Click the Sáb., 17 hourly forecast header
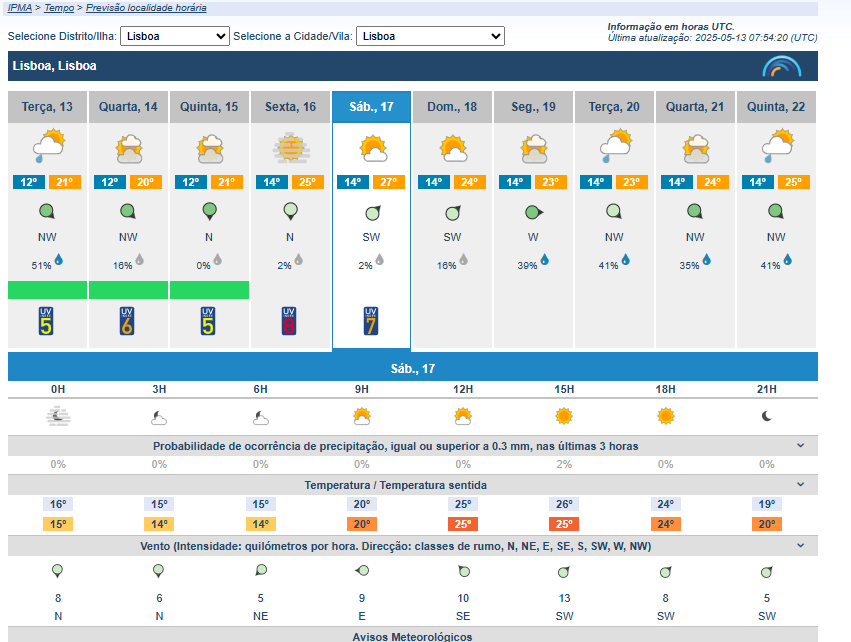Viewport: 851px width, 642px height. [x=413, y=368]
